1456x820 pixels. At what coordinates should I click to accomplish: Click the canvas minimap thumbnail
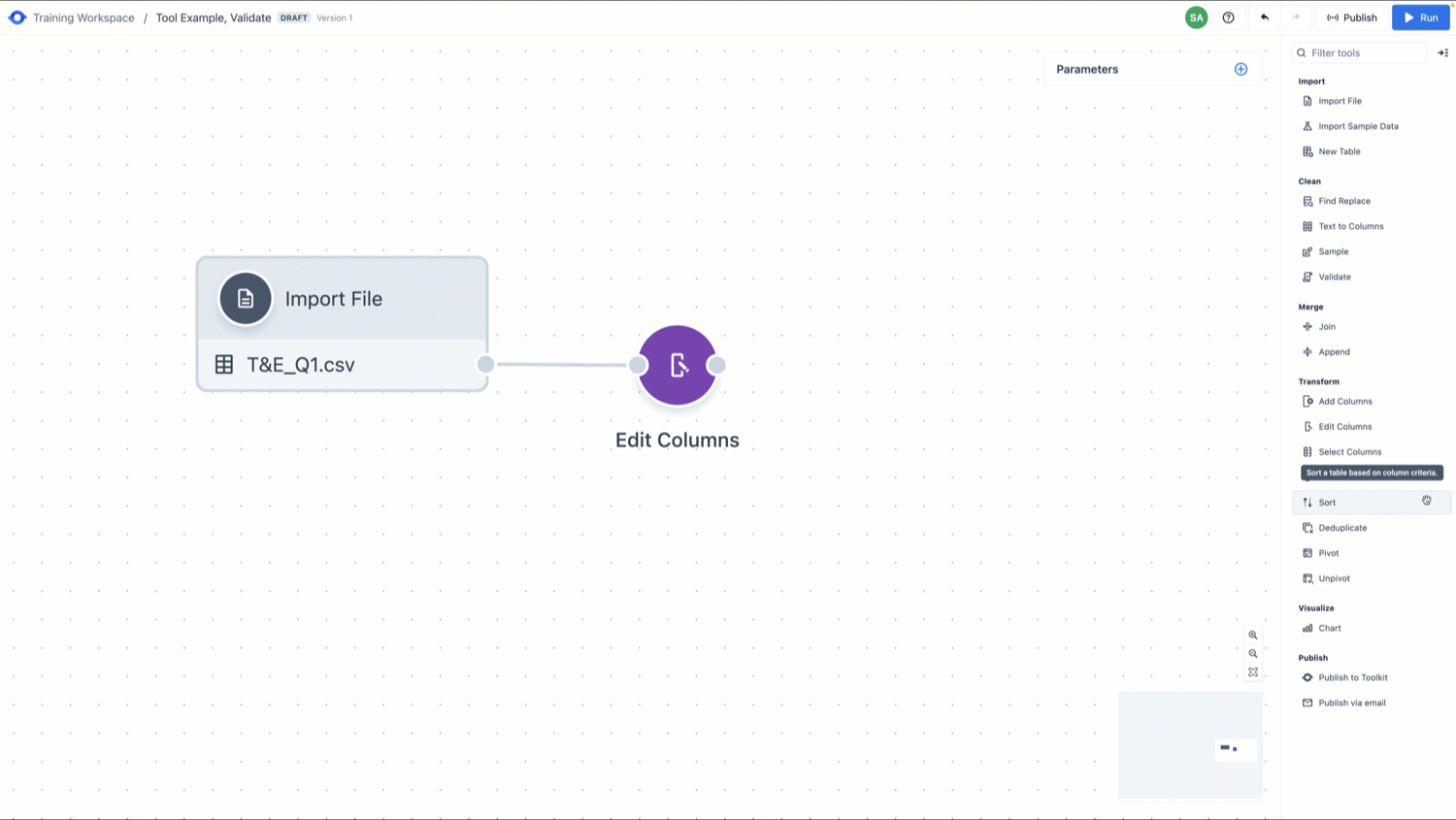click(1191, 746)
